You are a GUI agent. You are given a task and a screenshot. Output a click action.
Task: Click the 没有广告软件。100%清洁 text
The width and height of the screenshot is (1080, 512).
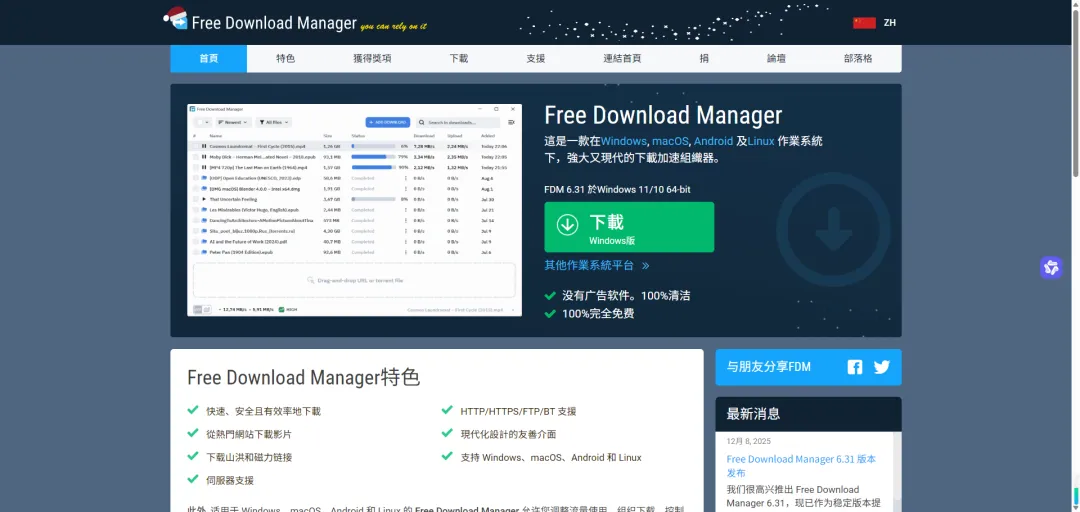pyautogui.click(x=626, y=296)
